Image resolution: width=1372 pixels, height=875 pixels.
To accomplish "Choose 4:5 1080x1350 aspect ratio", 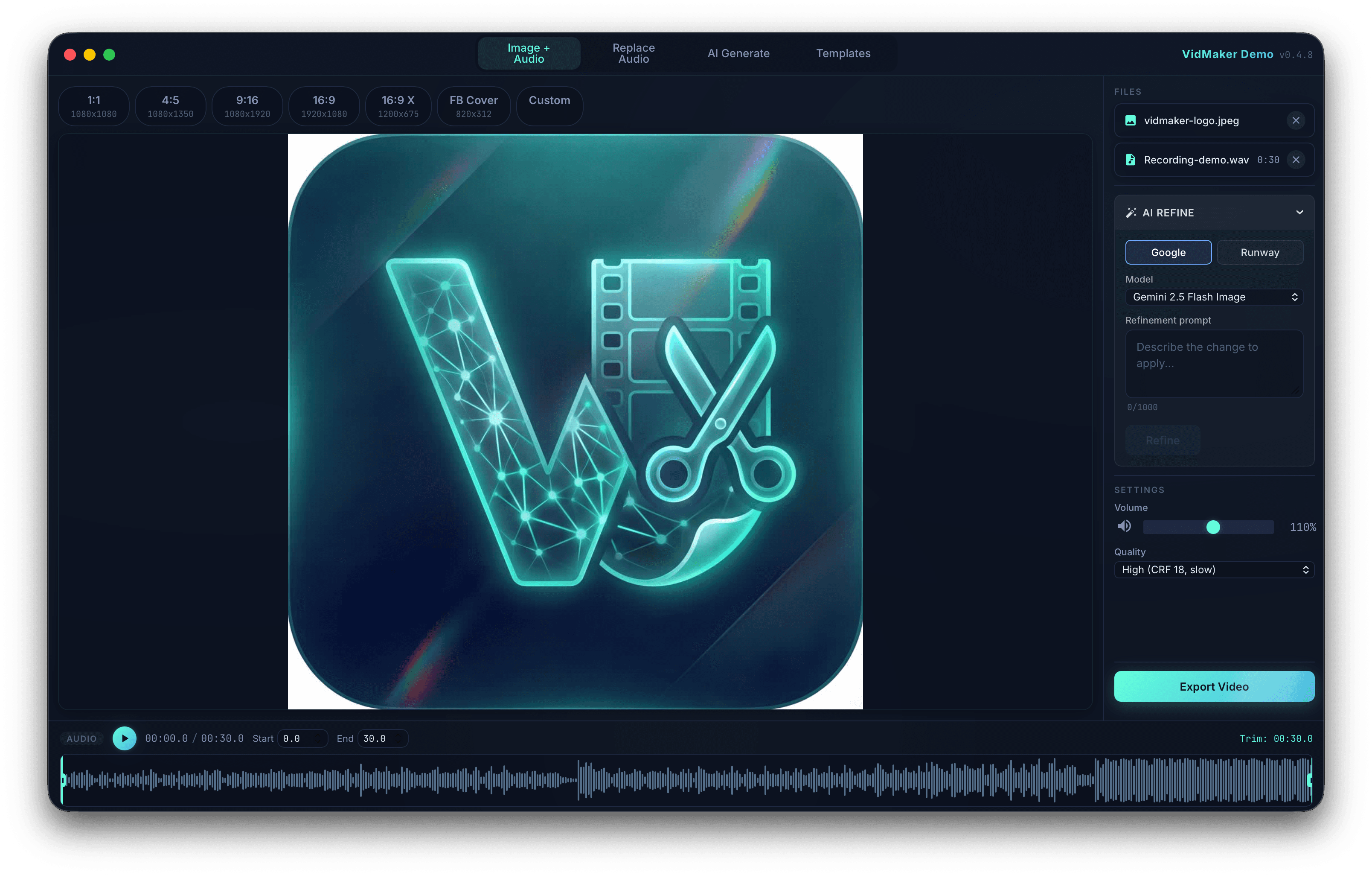I will click(170, 106).
